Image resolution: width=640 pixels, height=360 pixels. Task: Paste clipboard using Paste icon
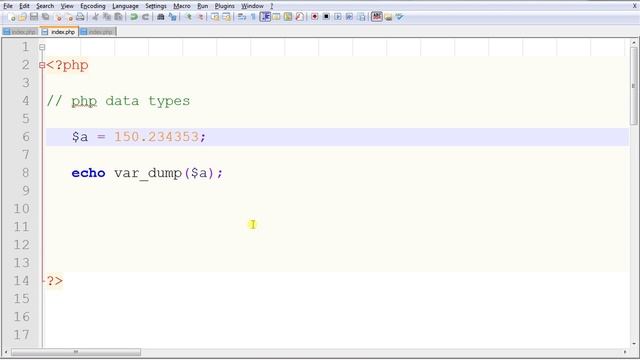click(118, 17)
